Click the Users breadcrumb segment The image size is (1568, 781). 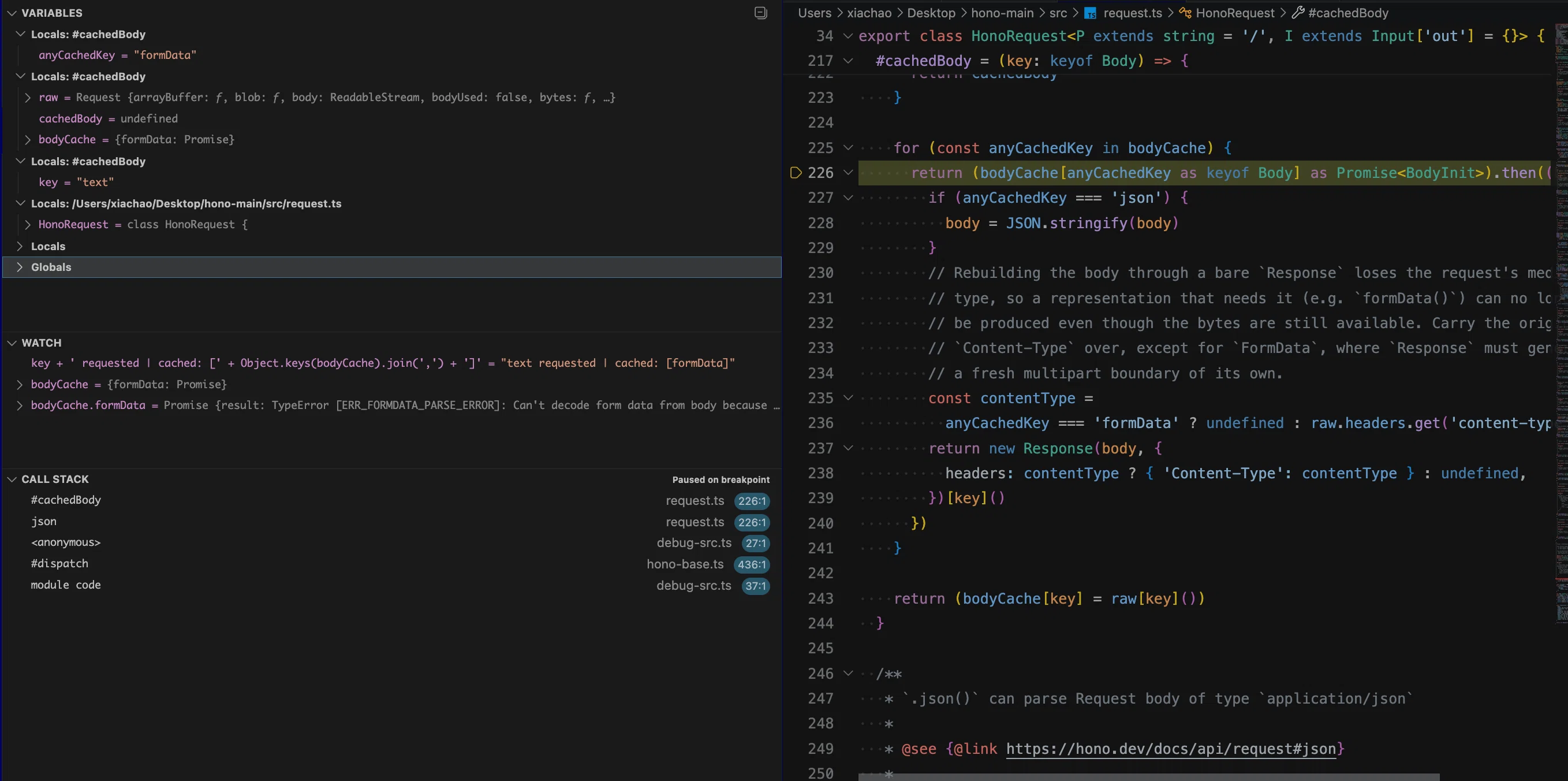pos(815,13)
